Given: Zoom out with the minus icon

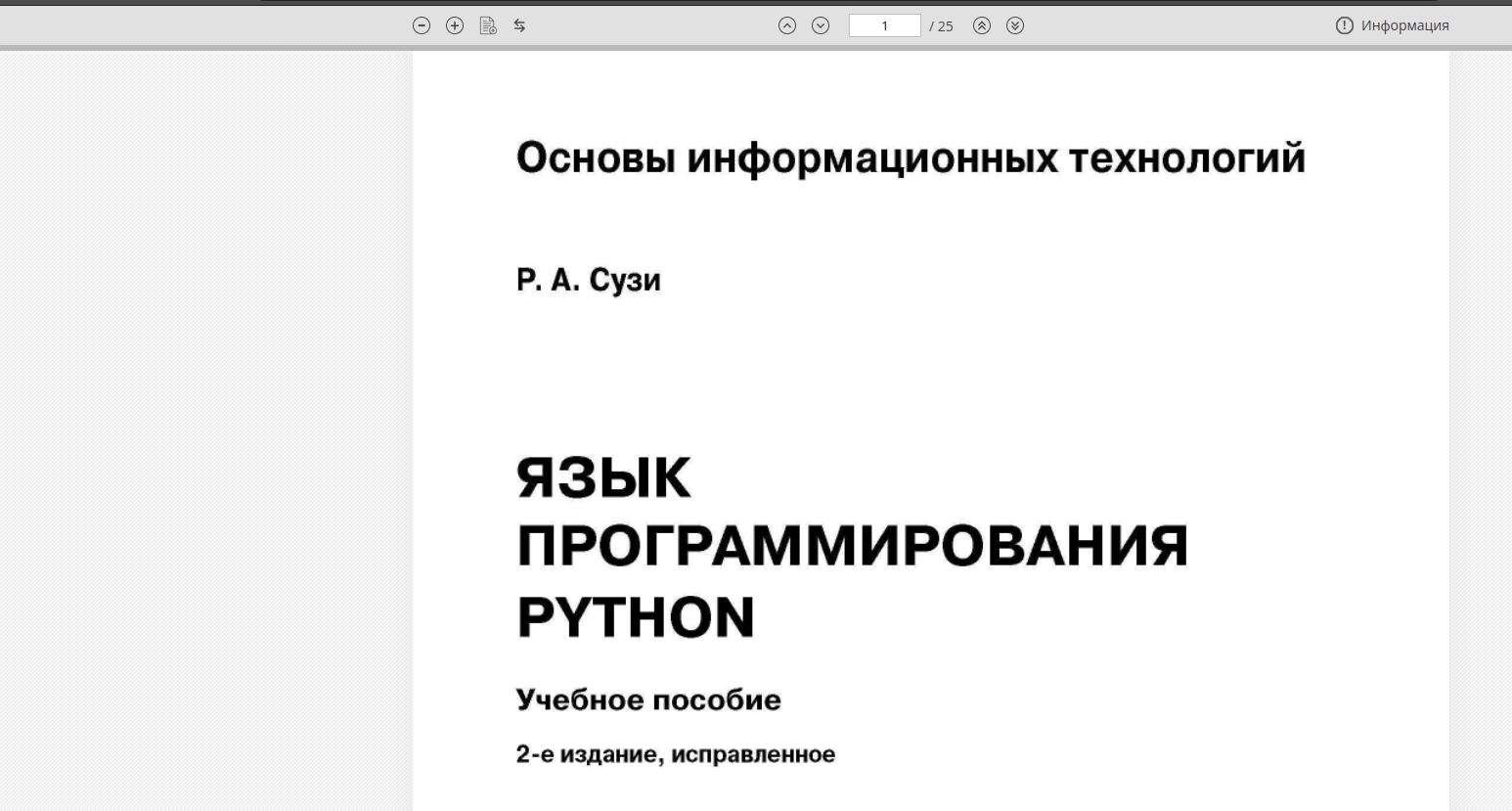Looking at the screenshot, I should point(422,25).
